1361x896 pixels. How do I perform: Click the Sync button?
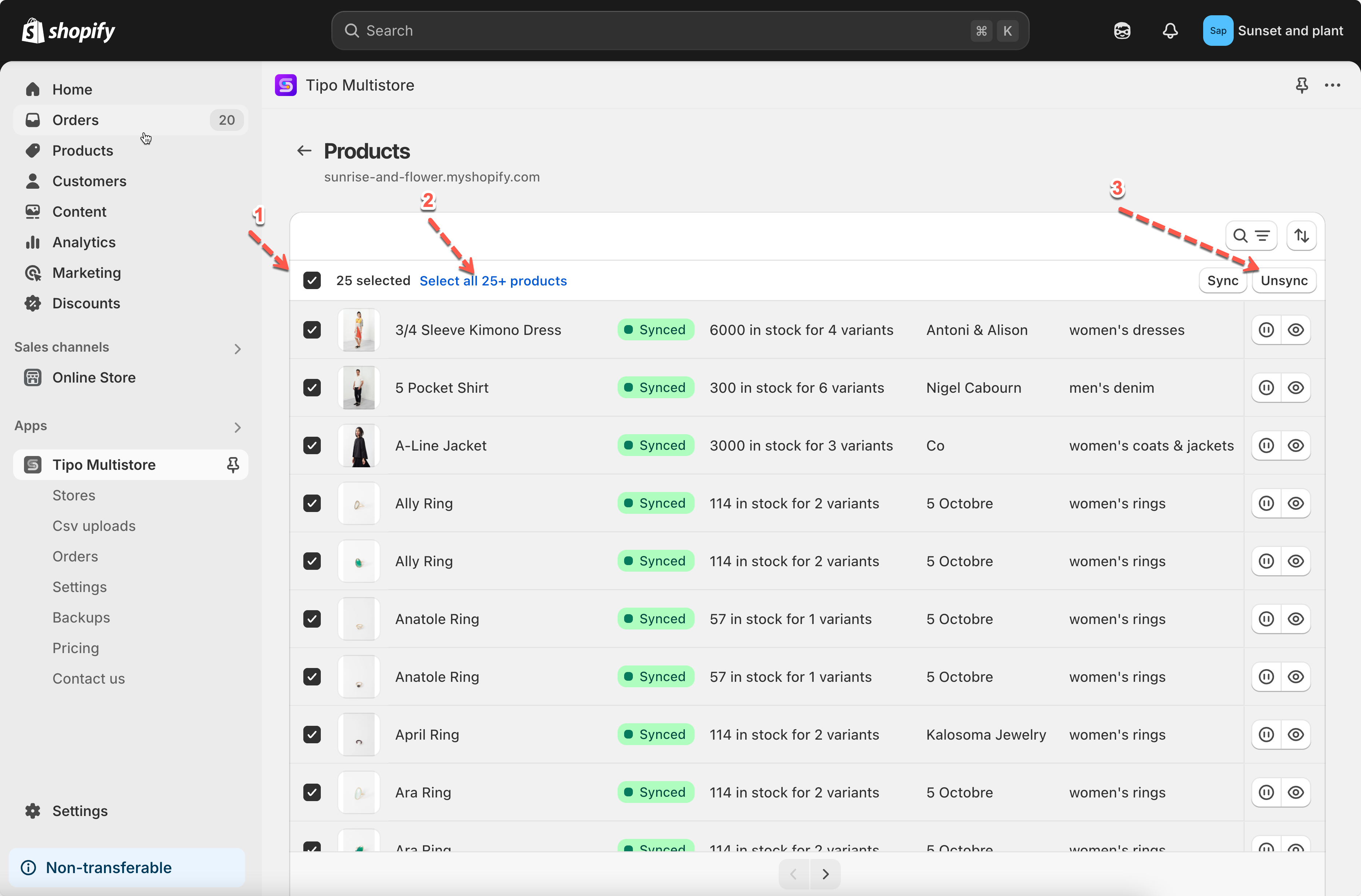pyautogui.click(x=1223, y=281)
